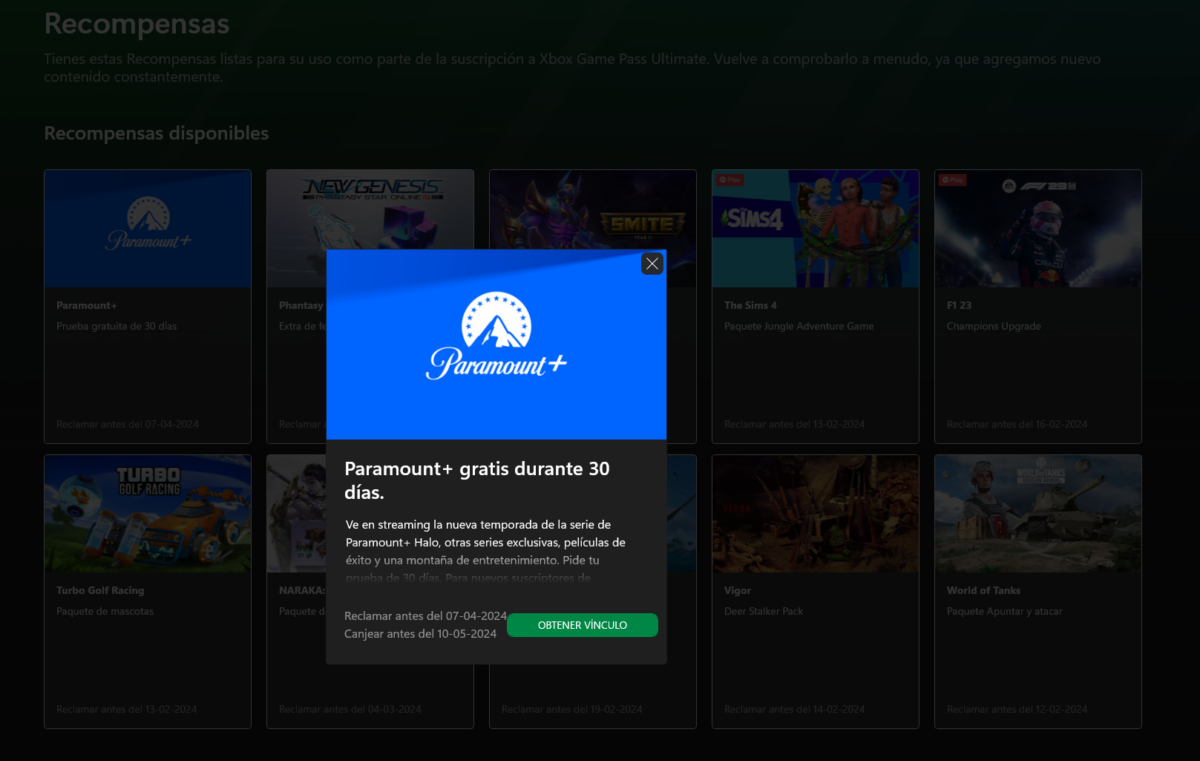
Task: Click the 'Recompensas' page title
Action: pyautogui.click(x=137, y=23)
